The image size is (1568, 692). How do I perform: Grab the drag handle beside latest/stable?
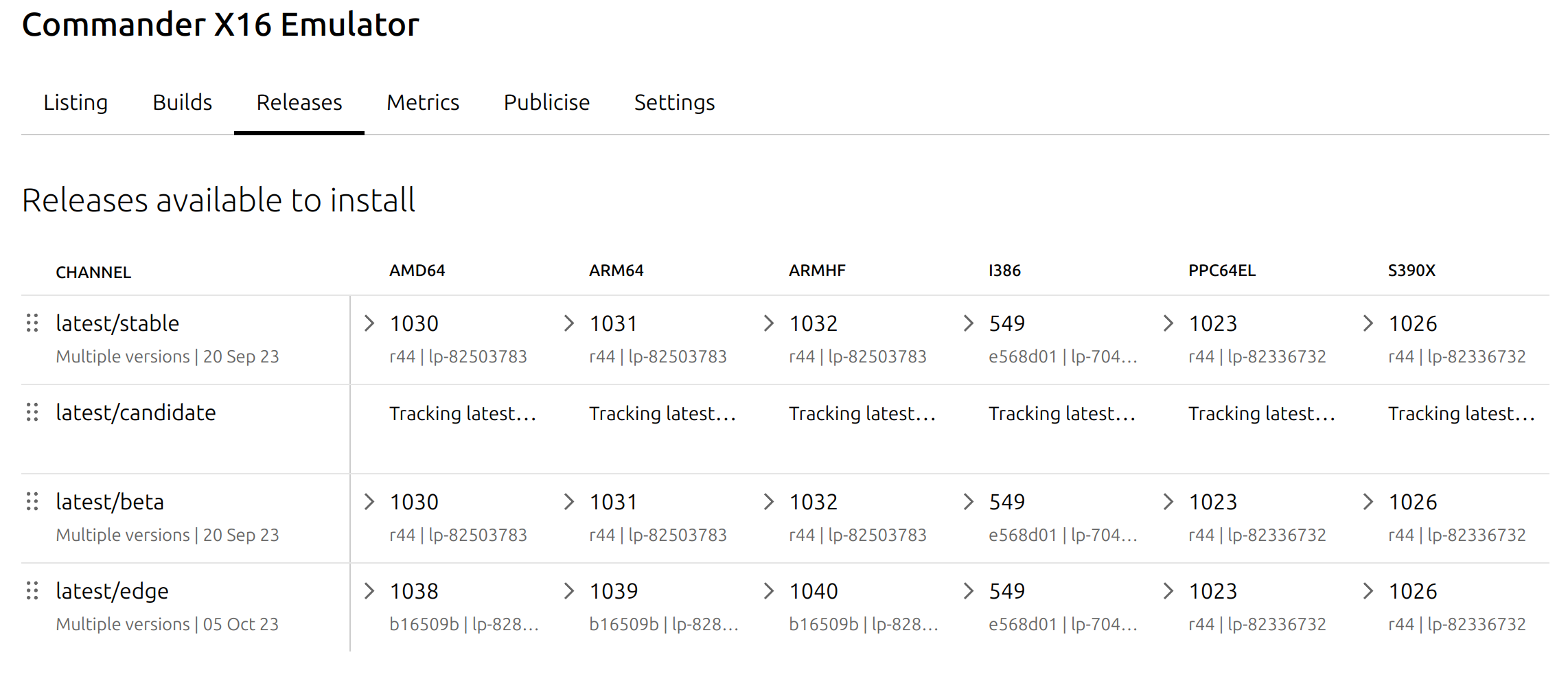pyautogui.click(x=32, y=323)
